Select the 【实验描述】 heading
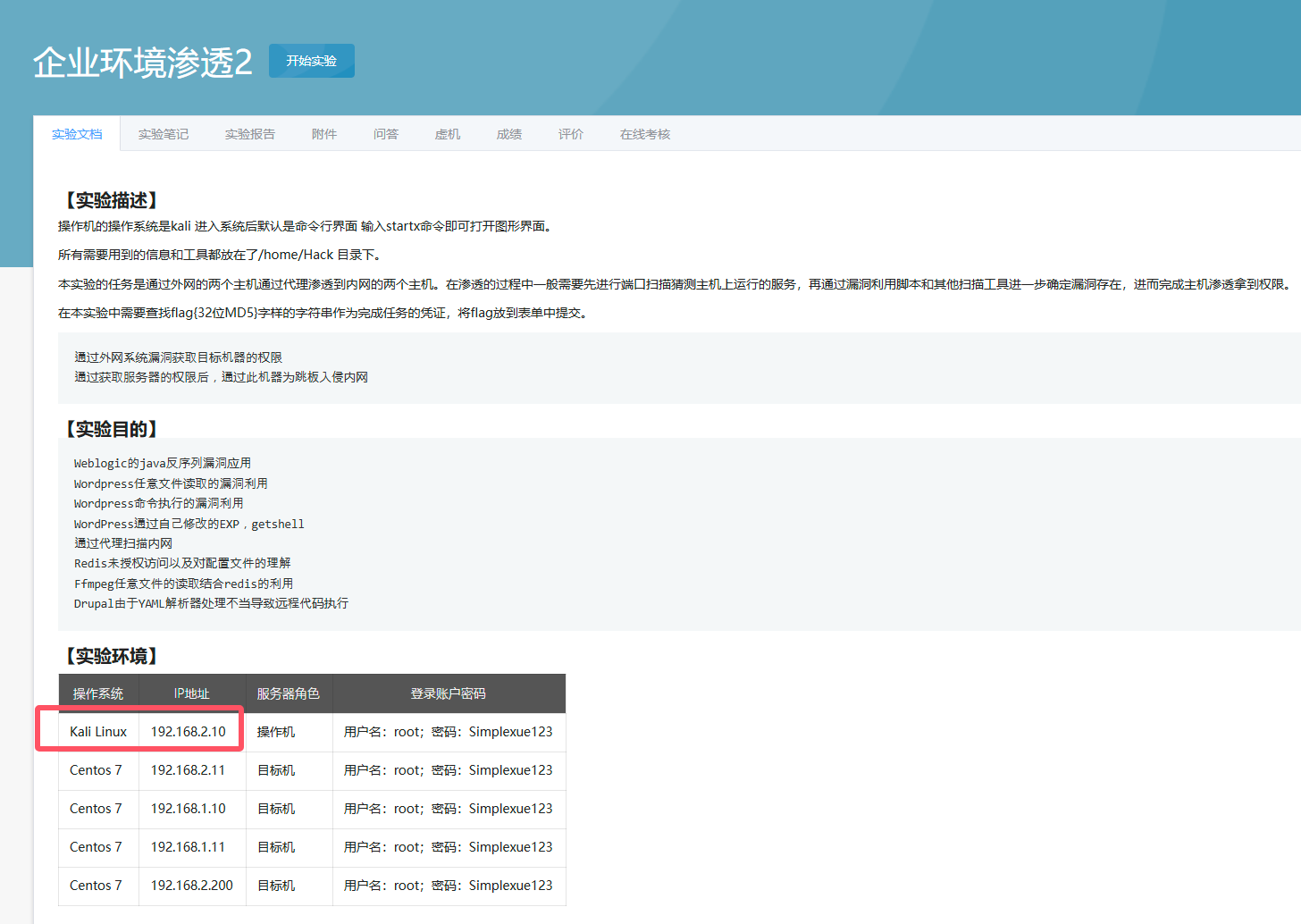Image resolution: width=1301 pixels, height=924 pixels. [x=112, y=200]
